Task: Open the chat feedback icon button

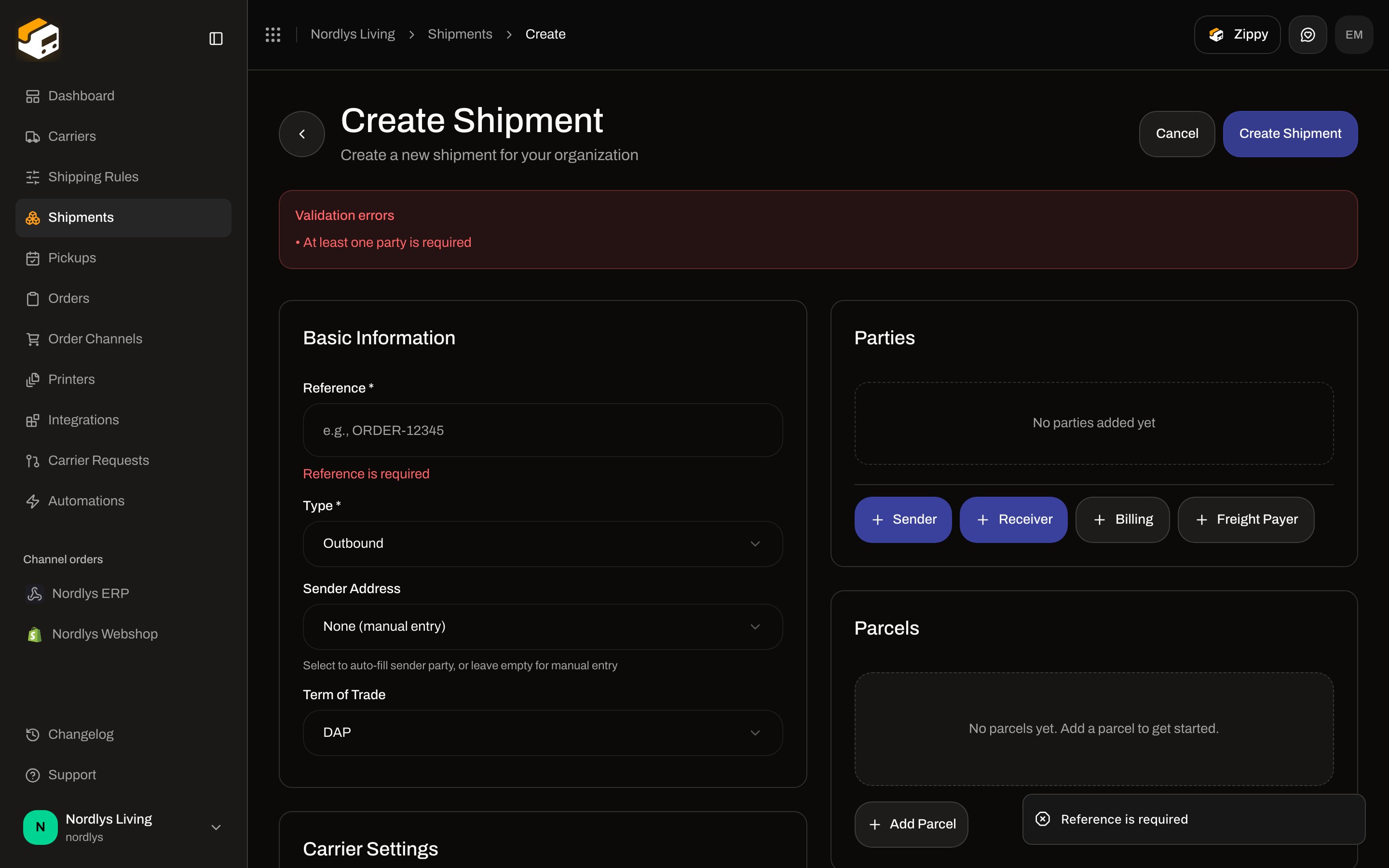Action: [x=1307, y=34]
